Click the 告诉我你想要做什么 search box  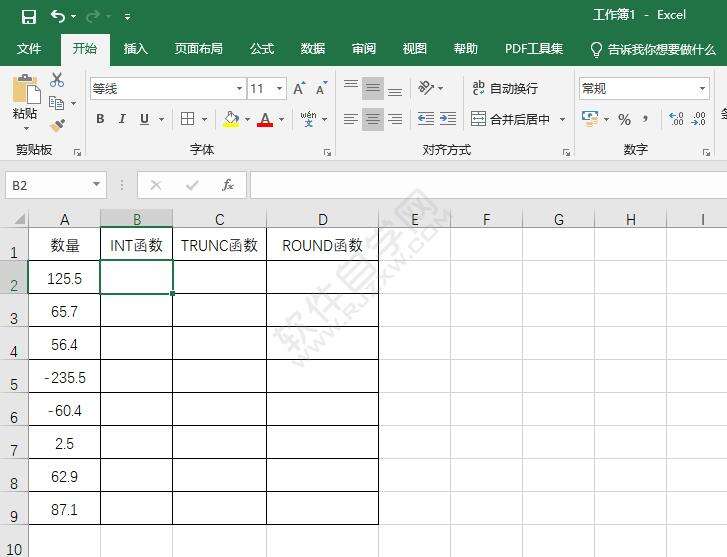[x=653, y=49]
